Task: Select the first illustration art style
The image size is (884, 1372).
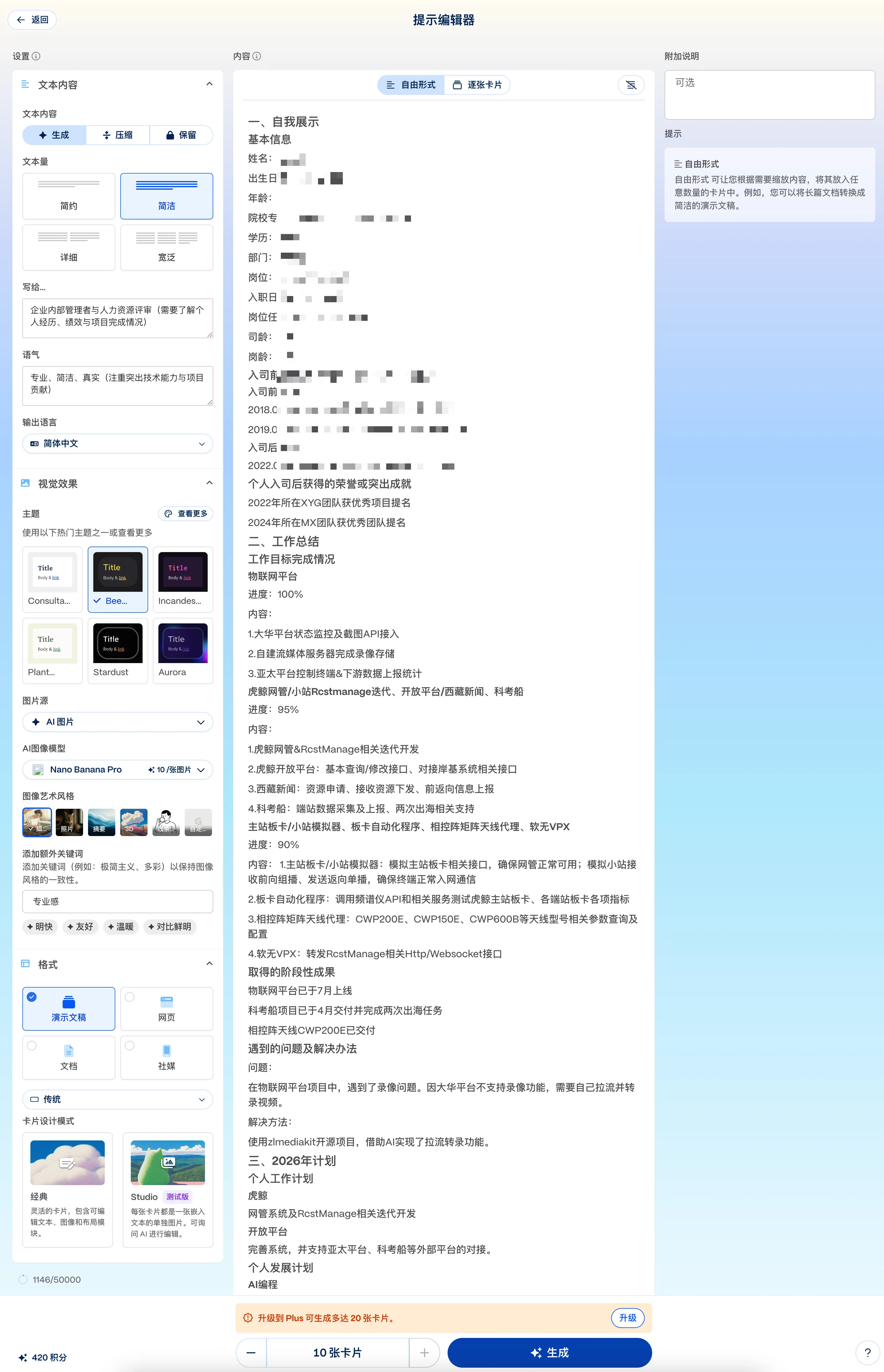Action: click(x=37, y=823)
